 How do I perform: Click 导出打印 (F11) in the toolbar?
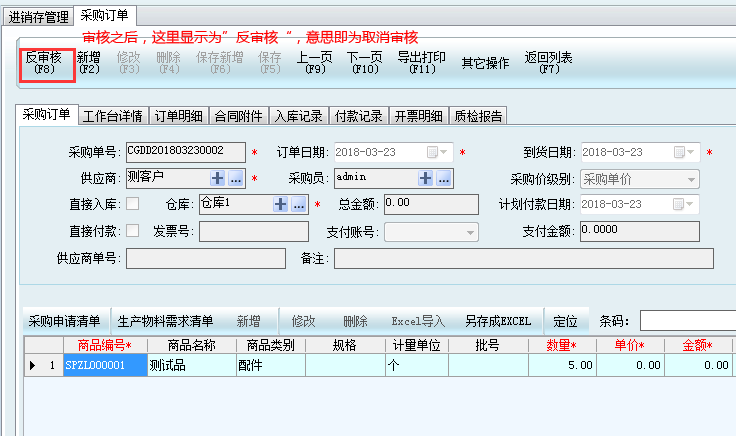click(x=422, y=63)
